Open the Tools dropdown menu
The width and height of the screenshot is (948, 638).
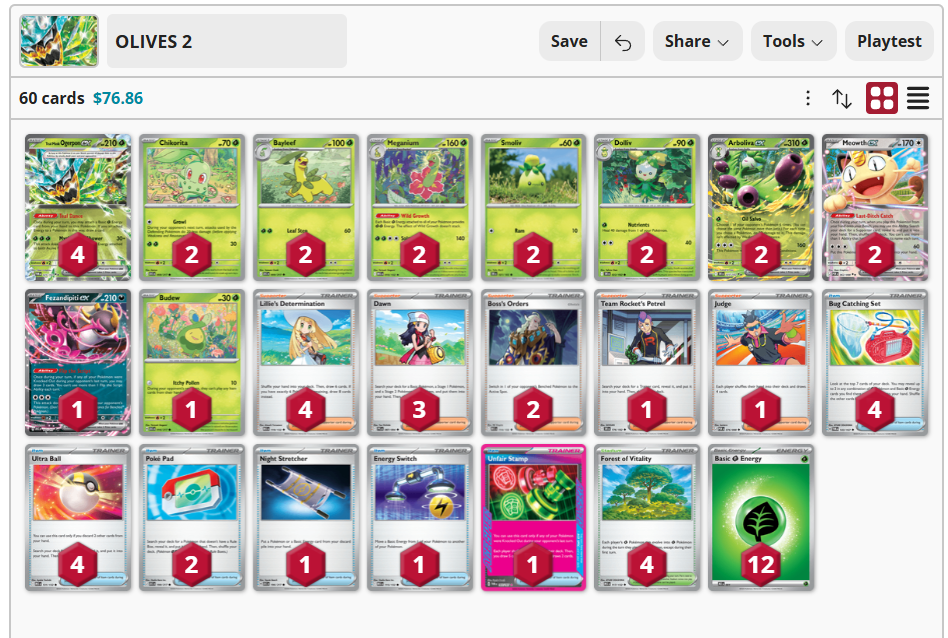point(793,41)
